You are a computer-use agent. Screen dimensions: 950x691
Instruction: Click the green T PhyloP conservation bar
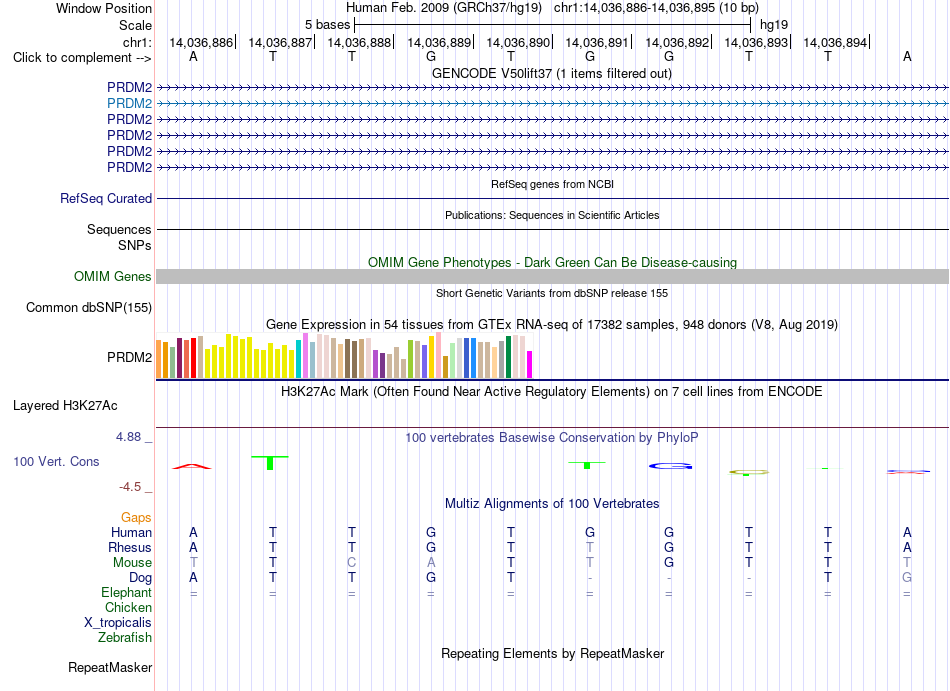tap(270, 463)
